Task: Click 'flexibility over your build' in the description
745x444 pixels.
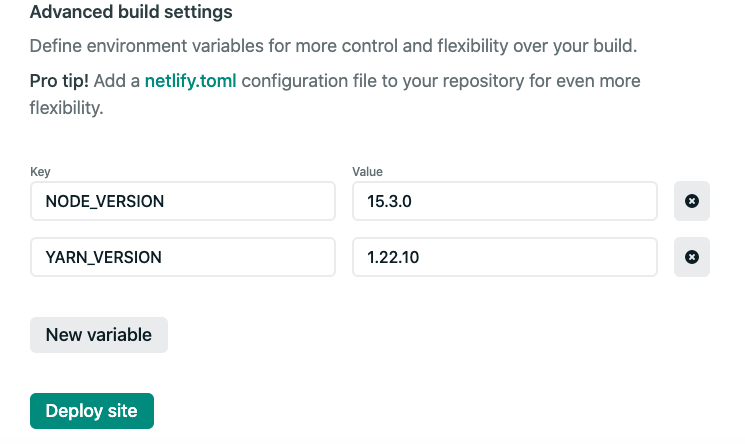Action: tap(534, 47)
